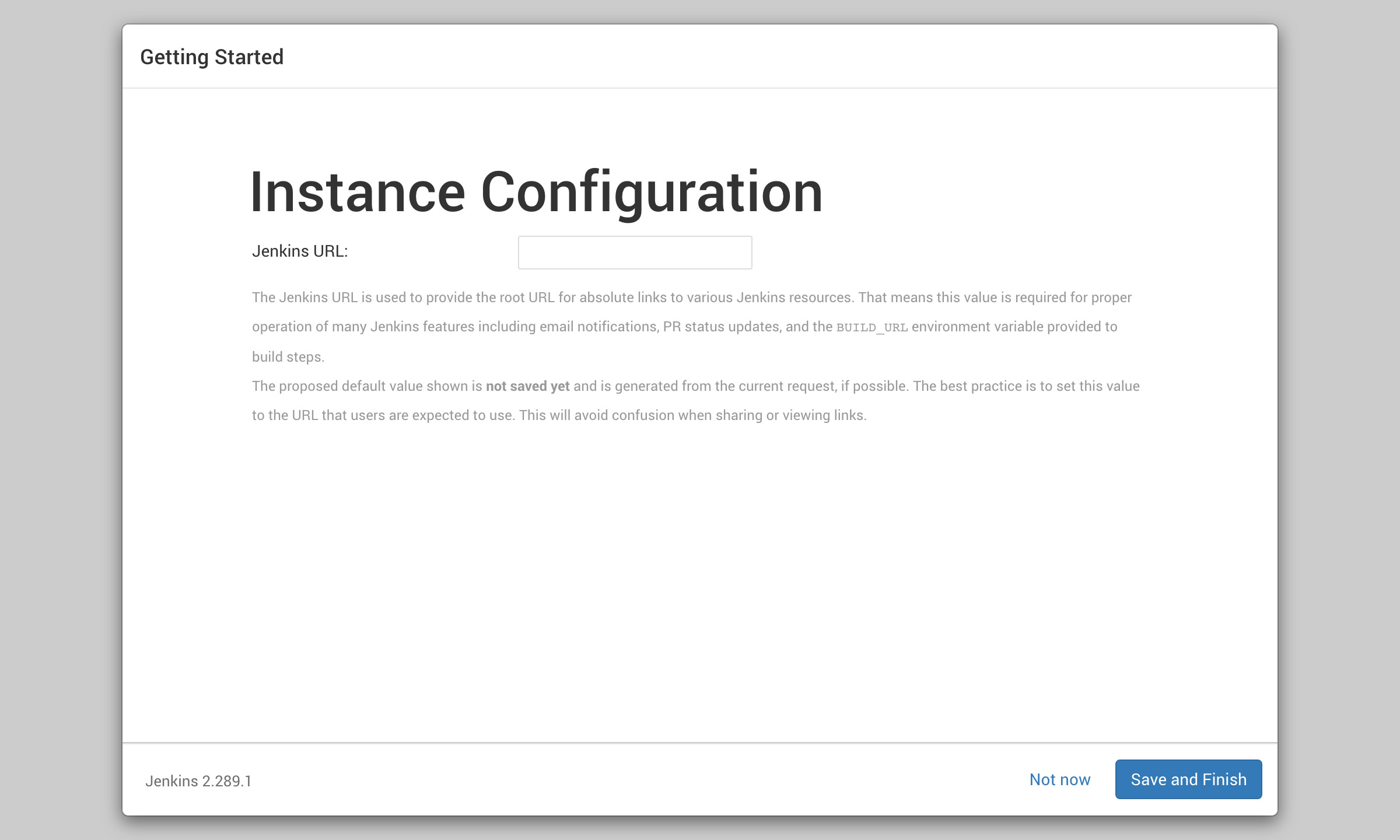Click the "build steps." text line
The width and height of the screenshot is (1400, 840).
[288, 357]
